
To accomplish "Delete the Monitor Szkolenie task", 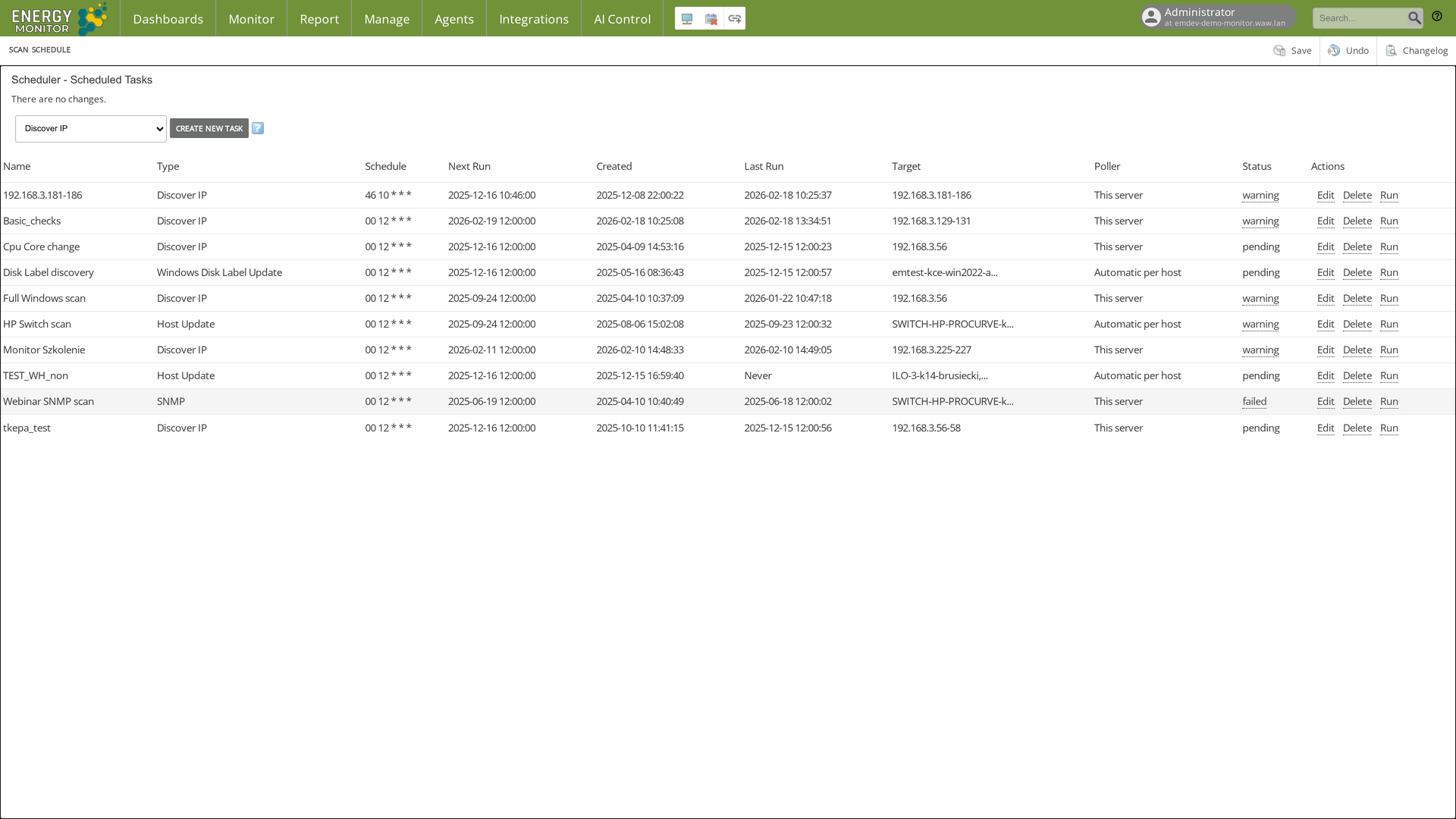I will (1357, 350).
